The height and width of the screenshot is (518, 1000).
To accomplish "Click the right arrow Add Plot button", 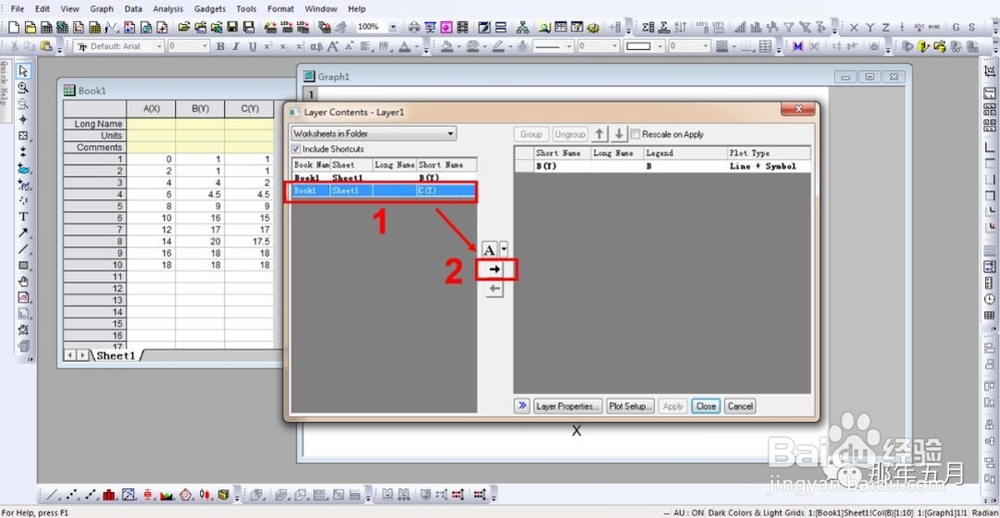I will coord(494,270).
